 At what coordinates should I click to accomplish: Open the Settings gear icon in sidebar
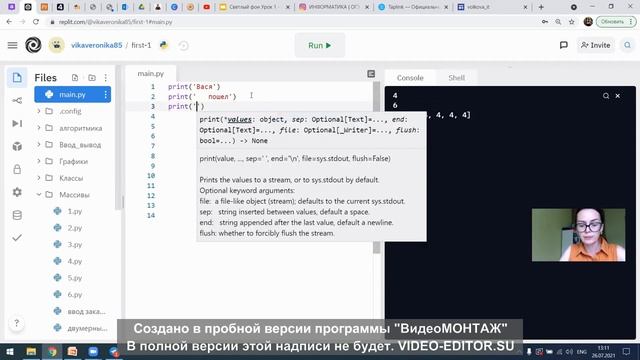pos(17,192)
